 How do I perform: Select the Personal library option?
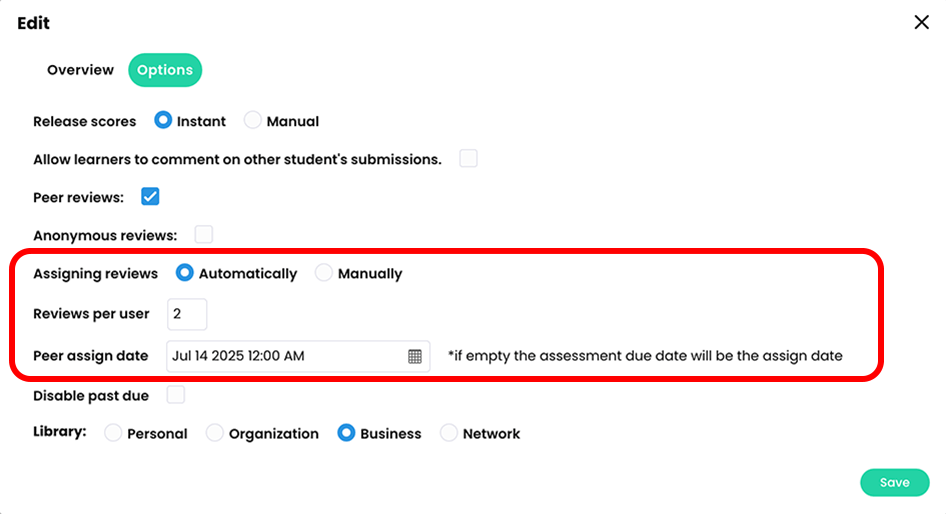113,433
